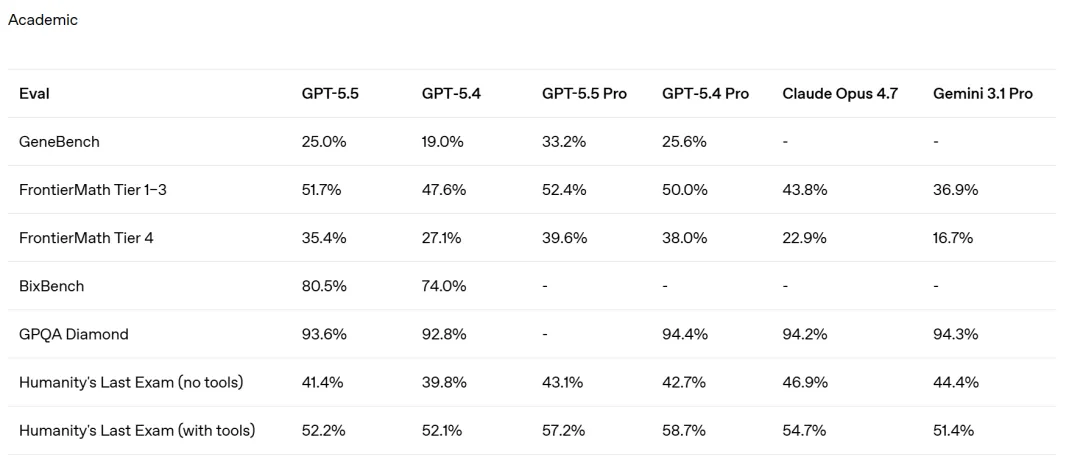Viewport: 1080px width, 468px height.
Task: Select Humanity's Last Exam (no tools) label
Action: pyautogui.click(x=131, y=382)
